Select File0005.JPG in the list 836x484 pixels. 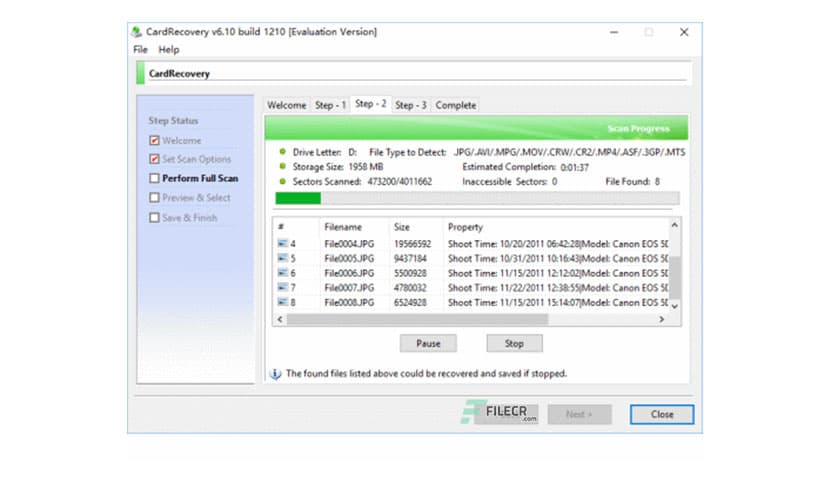click(349, 259)
